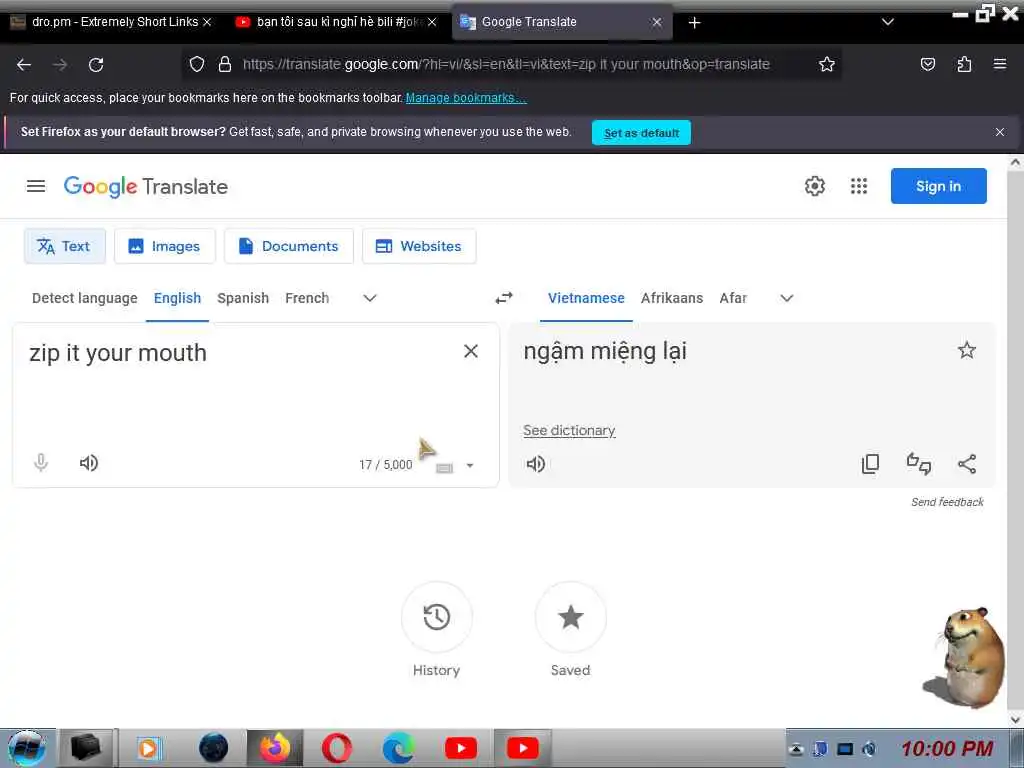
Task: Click Set as default button
Action: (x=641, y=133)
